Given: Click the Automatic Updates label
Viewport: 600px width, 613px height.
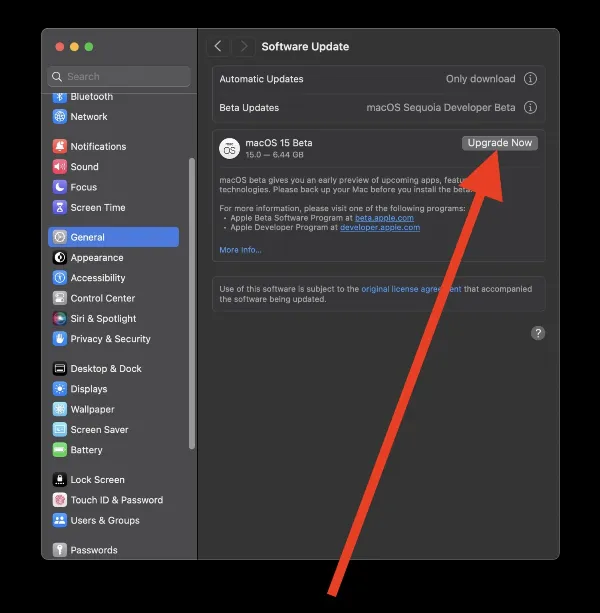Looking at the screenshot, I should pyautogui.click(x=261, y=79).
